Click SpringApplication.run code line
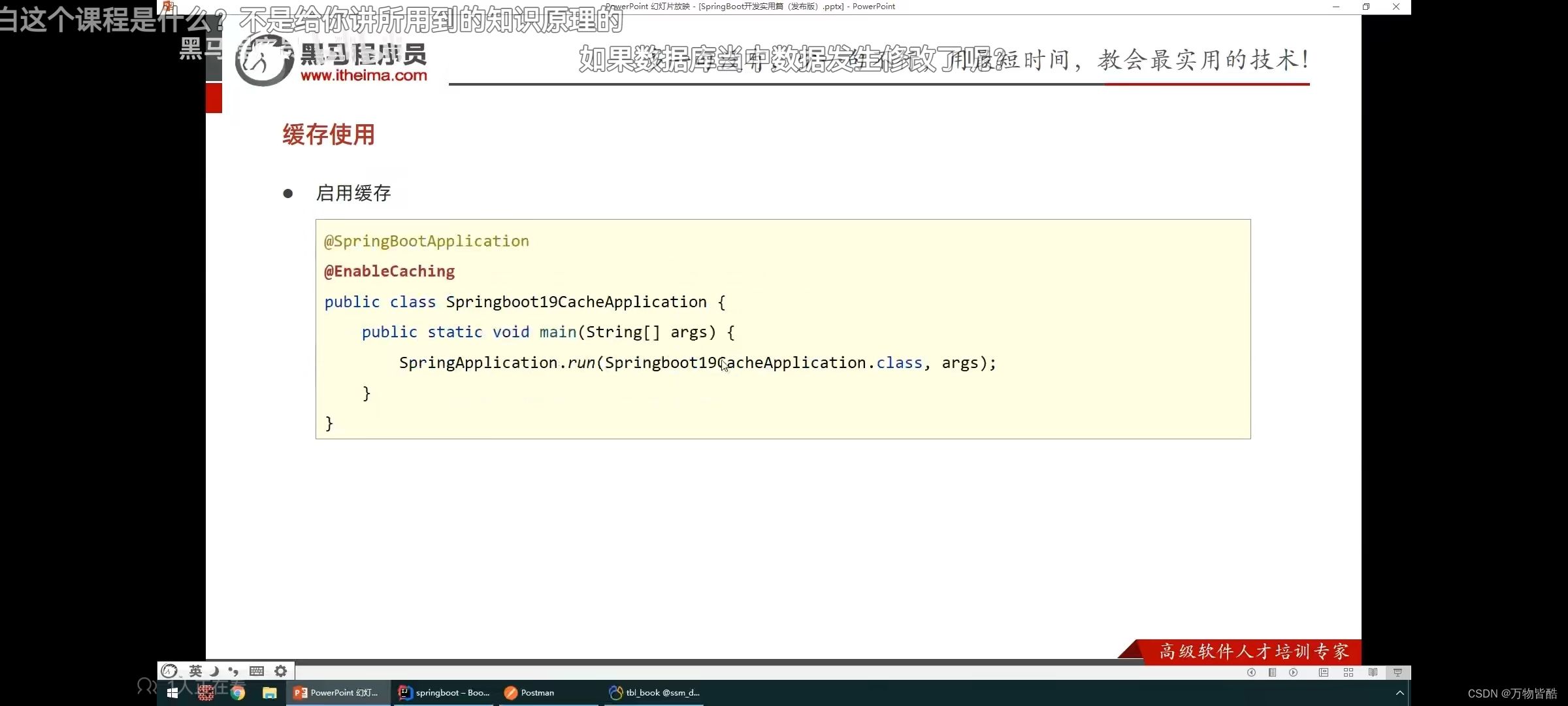Image resolution: width=1568 pixels, height=706 pixels. click(x=698, y=363)
